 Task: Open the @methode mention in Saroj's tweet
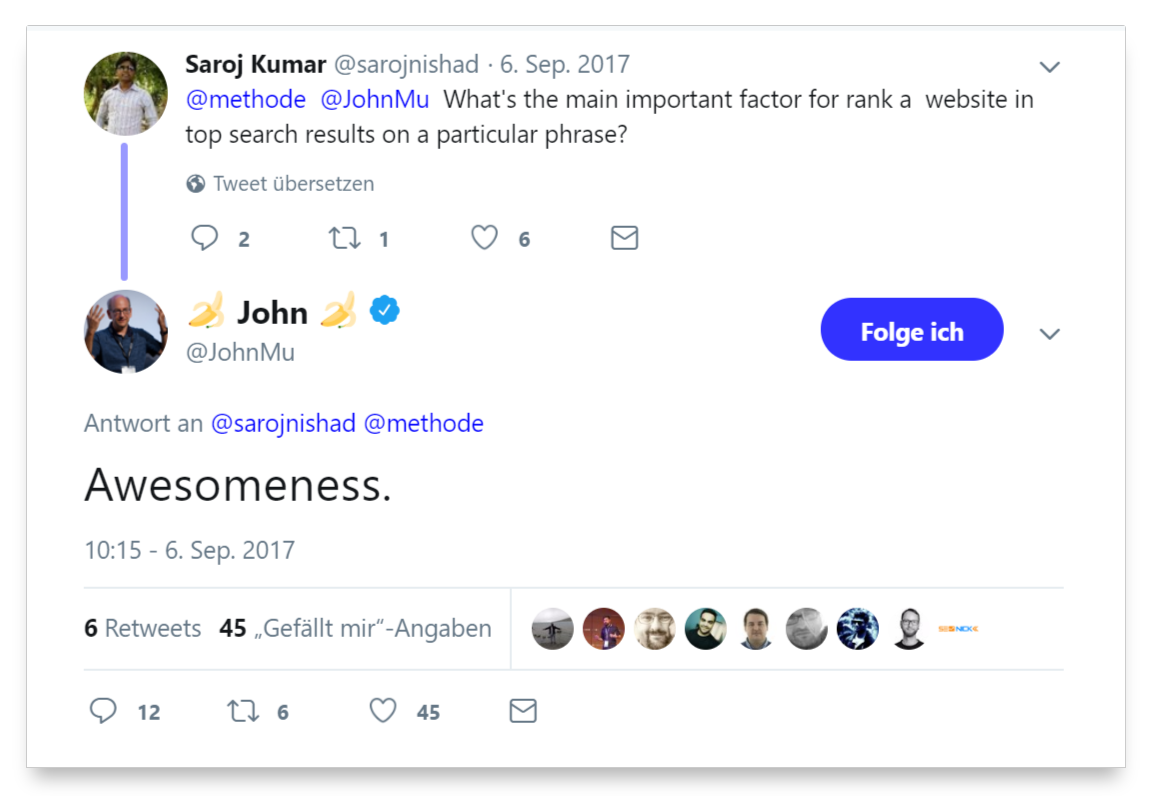pyautogui.click(x=246, y=100)
